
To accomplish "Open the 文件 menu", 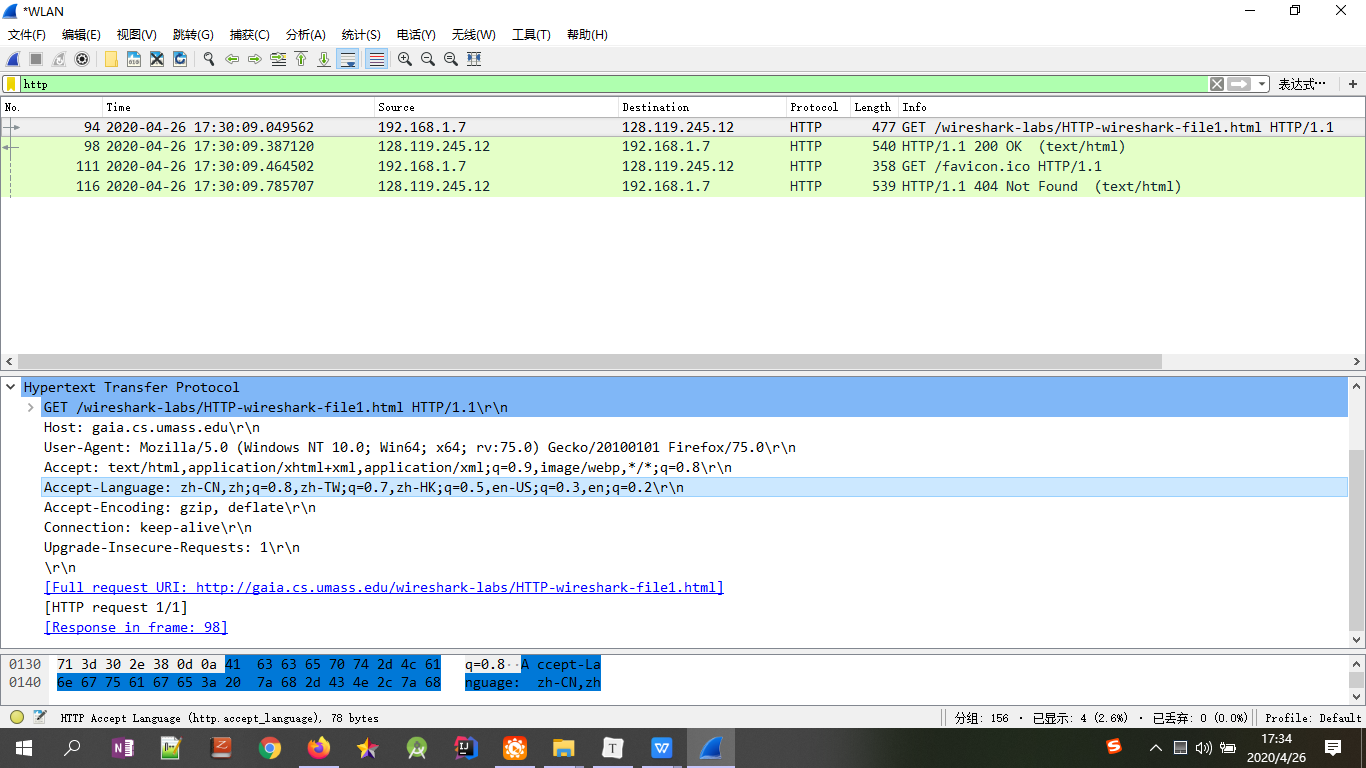I will point(26,34).
